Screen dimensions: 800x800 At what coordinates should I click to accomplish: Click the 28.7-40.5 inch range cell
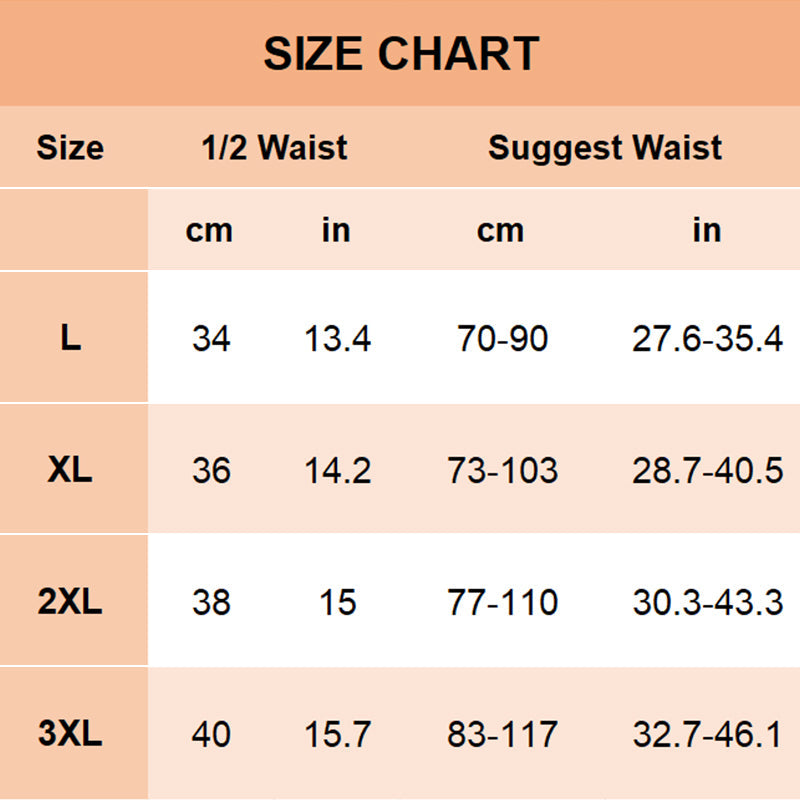[706, 471]
